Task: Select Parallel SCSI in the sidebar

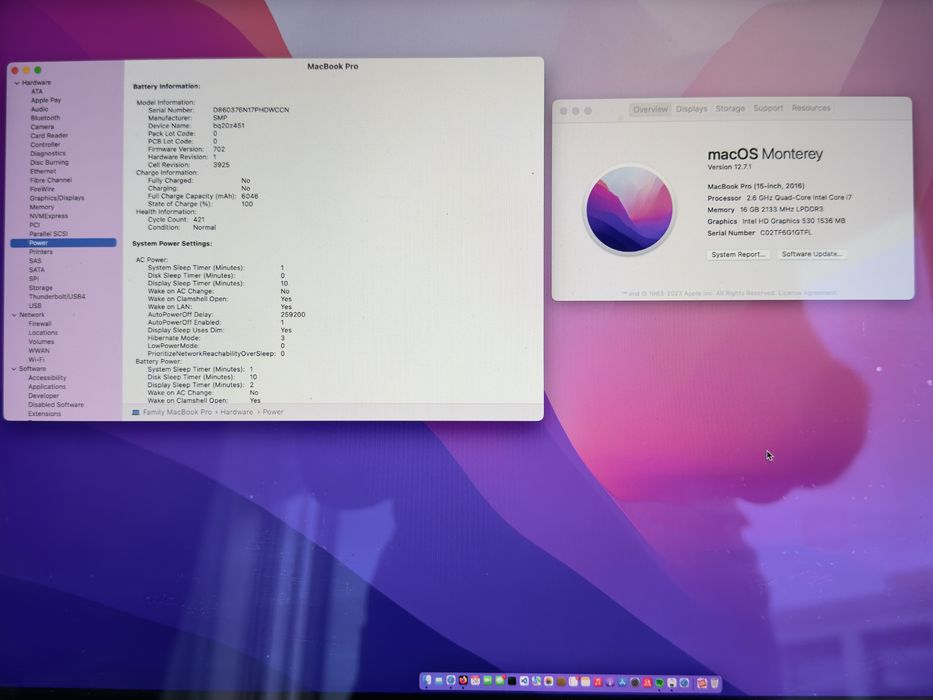Action: tap(49, 234)
